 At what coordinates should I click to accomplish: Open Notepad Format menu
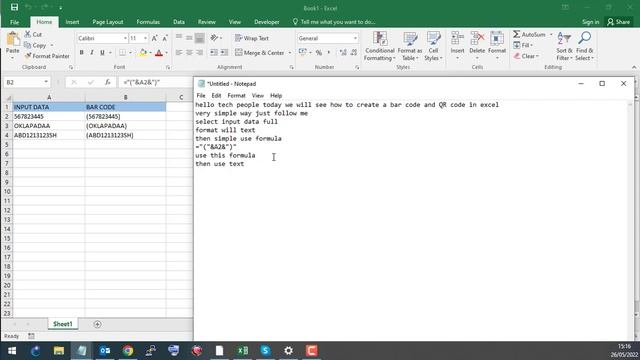click(236, 96)
